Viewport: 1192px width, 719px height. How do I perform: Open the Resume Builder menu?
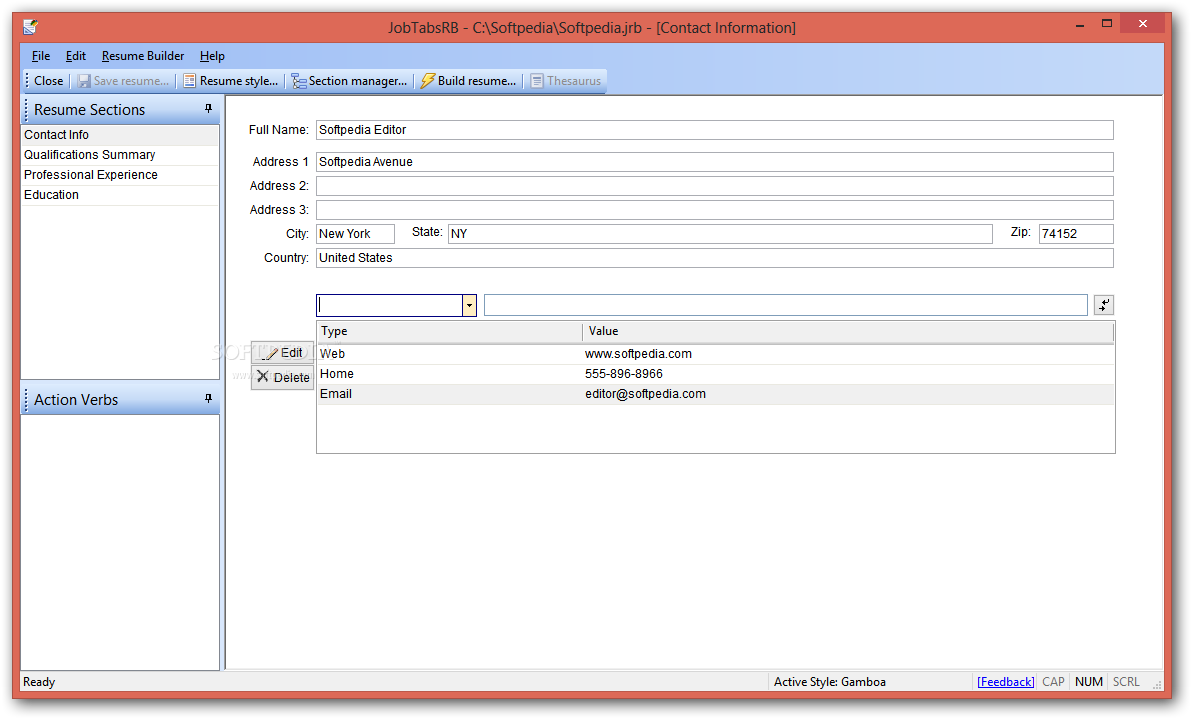coord(143,55)
